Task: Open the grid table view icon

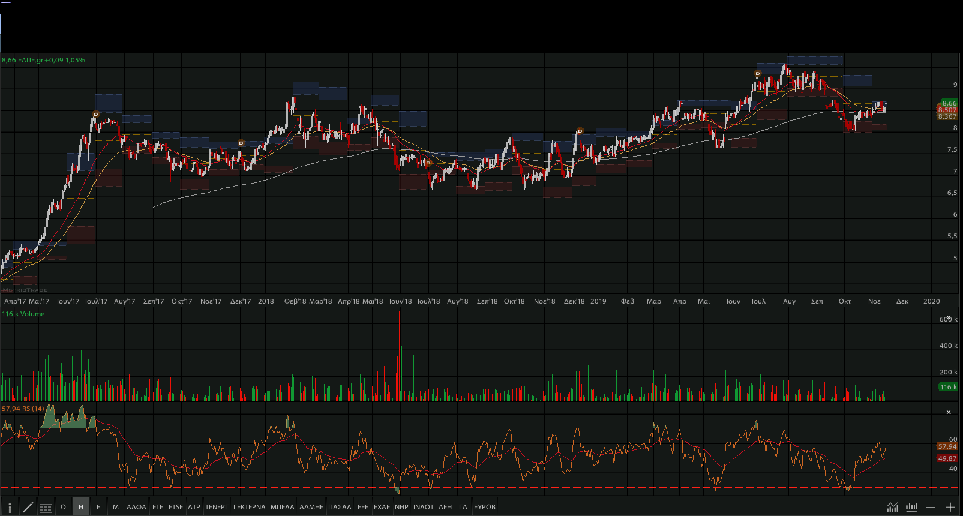Action: pyautogui.click(x=45, y=507)
